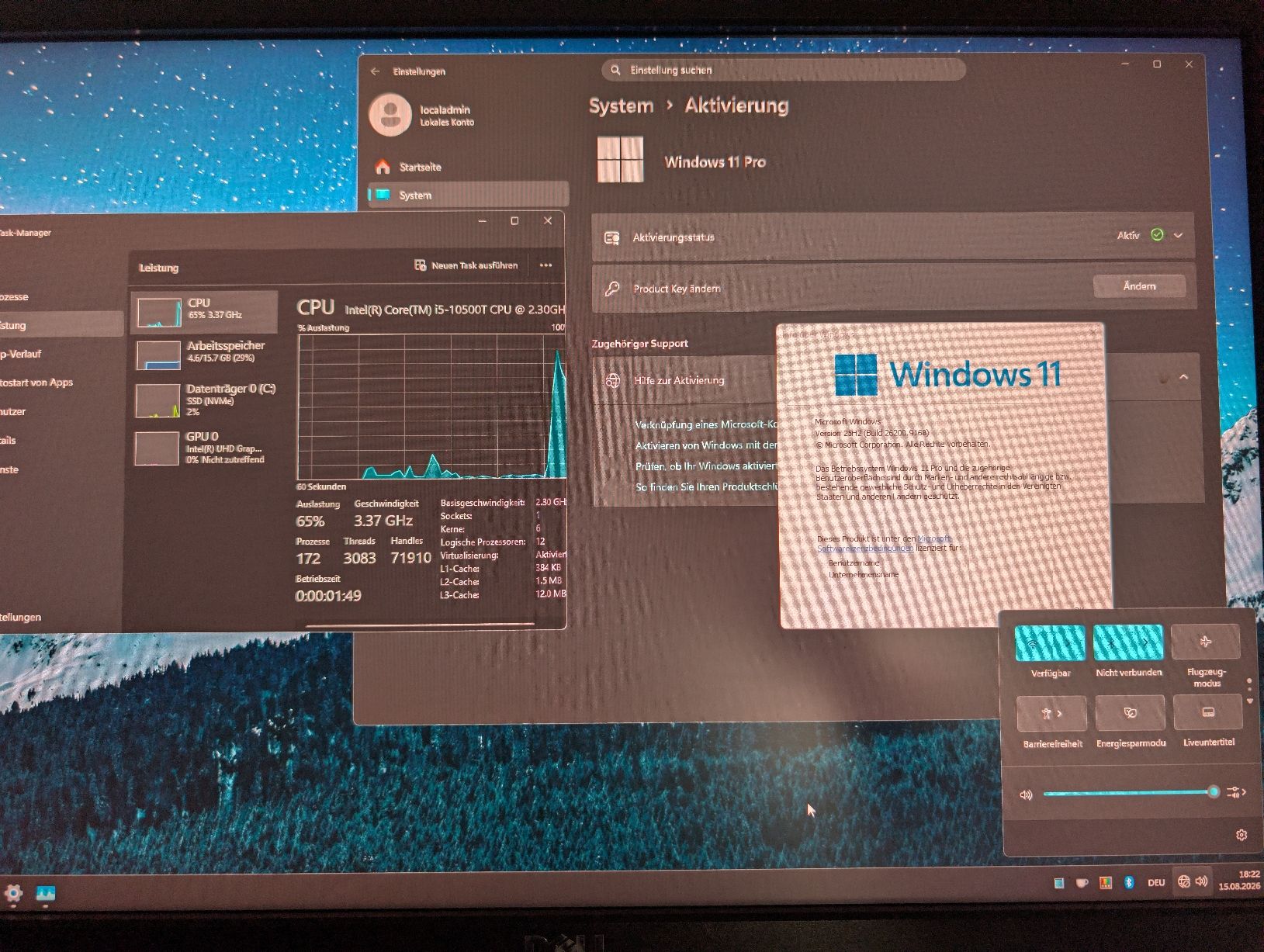Switch input language via DEU indicator
This screenshot has width=1264, height=952.
1156,882
